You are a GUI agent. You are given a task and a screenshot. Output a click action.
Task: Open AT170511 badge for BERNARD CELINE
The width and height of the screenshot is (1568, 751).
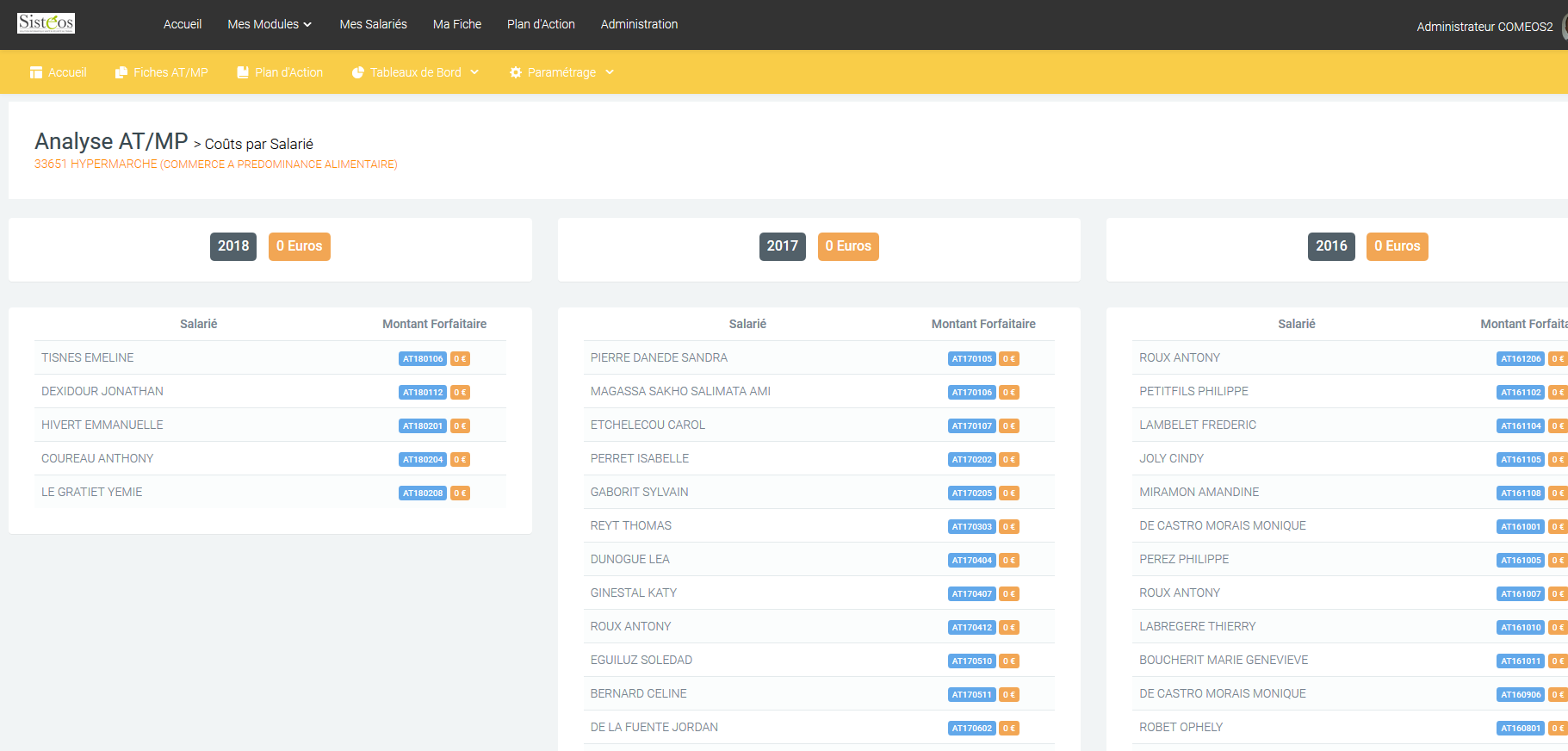click(972, 695)
